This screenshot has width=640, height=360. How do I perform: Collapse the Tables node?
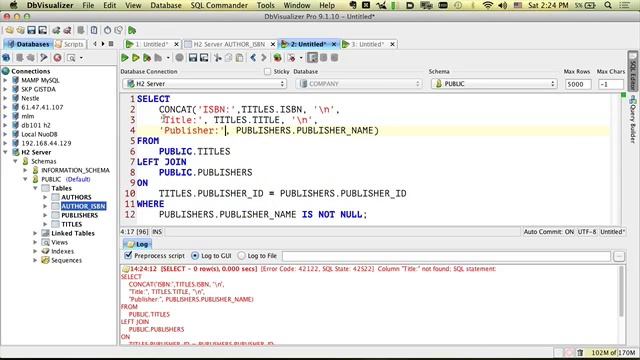pyautogui.click(x=35, y=188)
